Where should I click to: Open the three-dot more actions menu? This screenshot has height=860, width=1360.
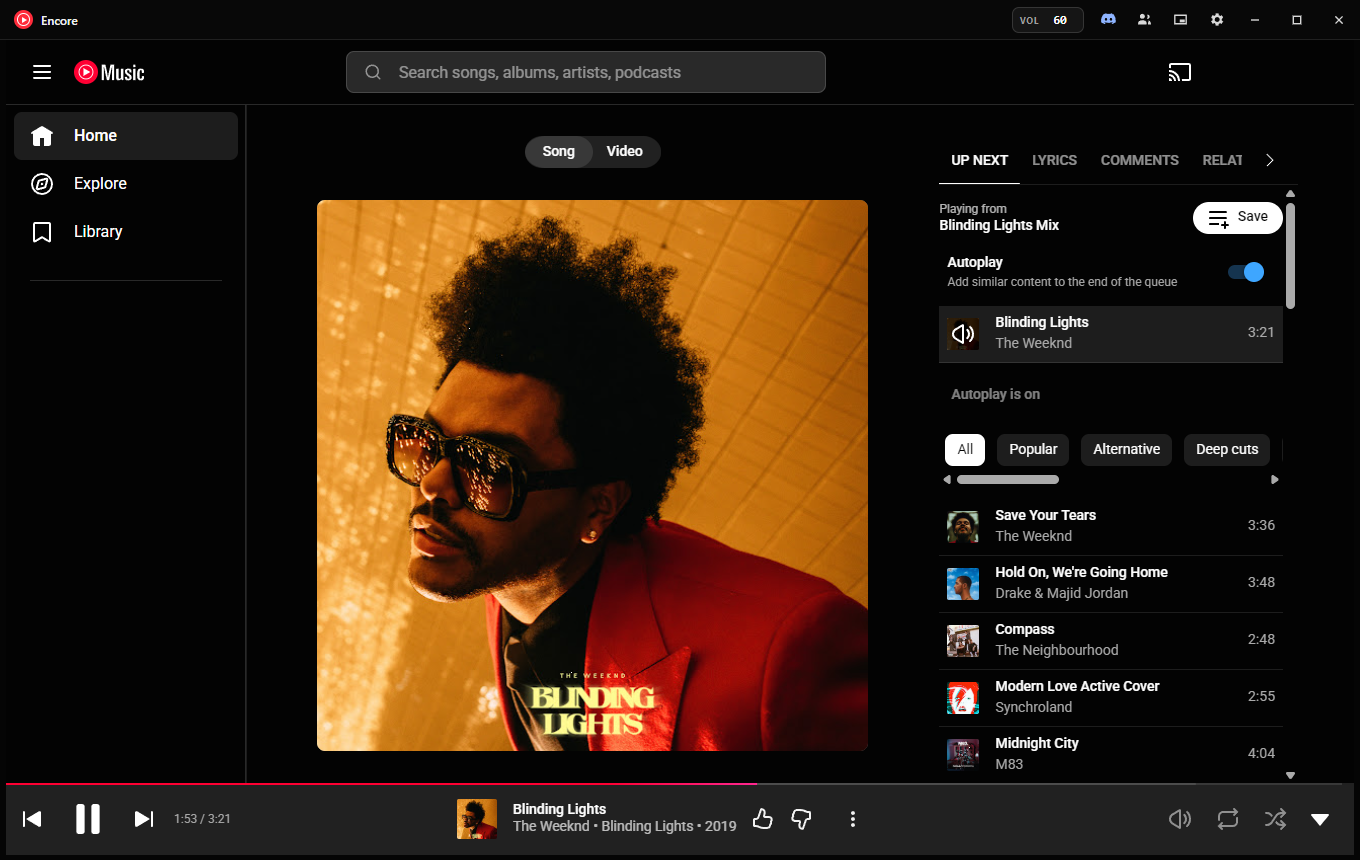coord(852,819)
